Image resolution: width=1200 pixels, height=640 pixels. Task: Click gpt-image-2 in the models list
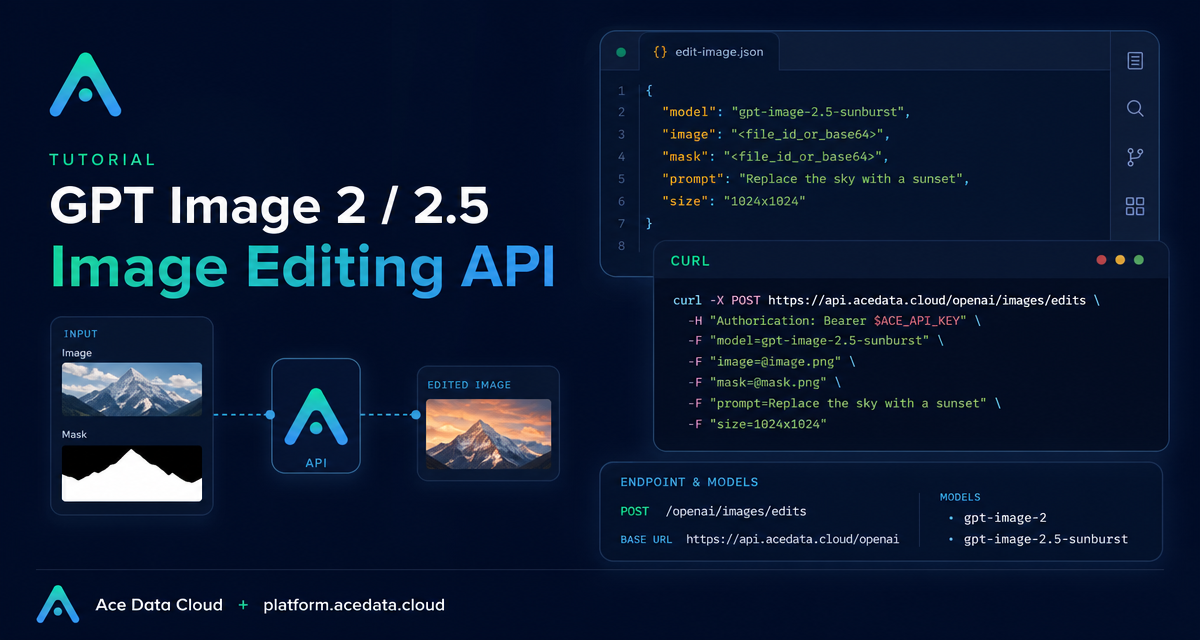(x=1005, y=518)
